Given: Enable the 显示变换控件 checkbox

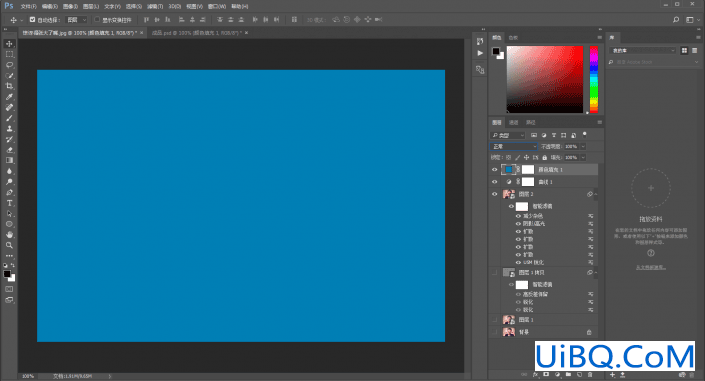Looking at the screenshot, I should tap(97, 20).
